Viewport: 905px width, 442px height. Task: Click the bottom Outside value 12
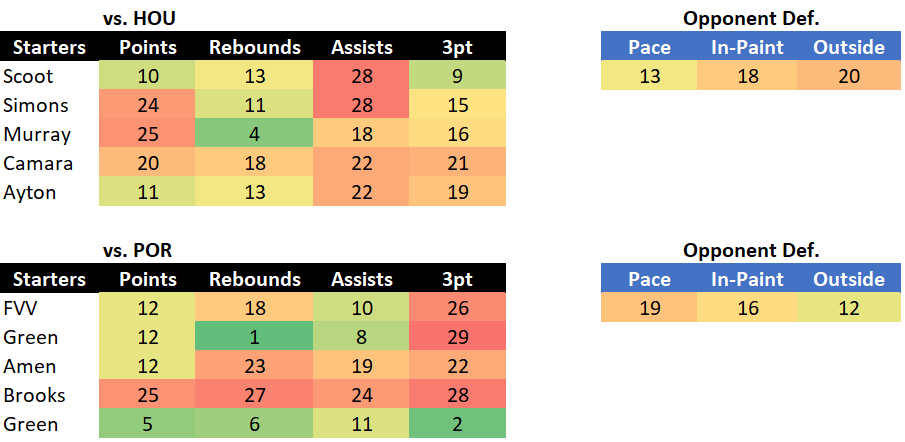pyautogui.click(x=849, y=308)
